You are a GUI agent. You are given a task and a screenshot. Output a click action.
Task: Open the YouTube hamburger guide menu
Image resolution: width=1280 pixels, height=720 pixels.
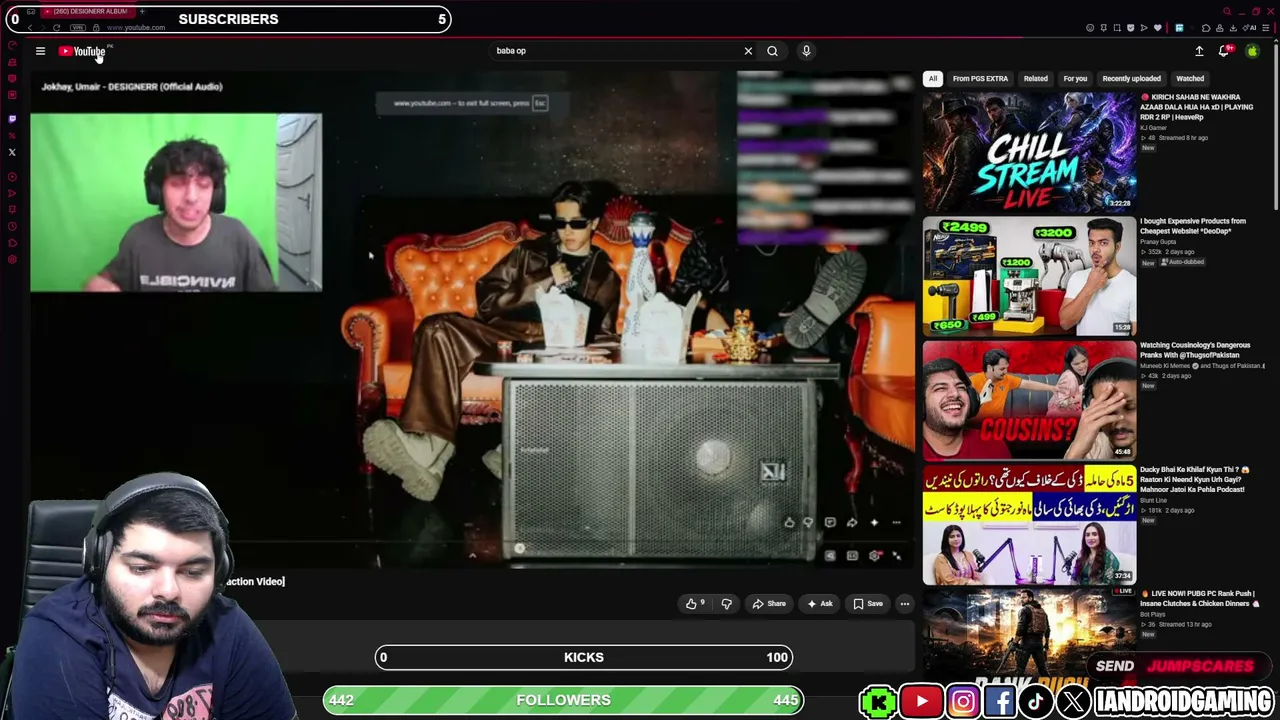40,51
